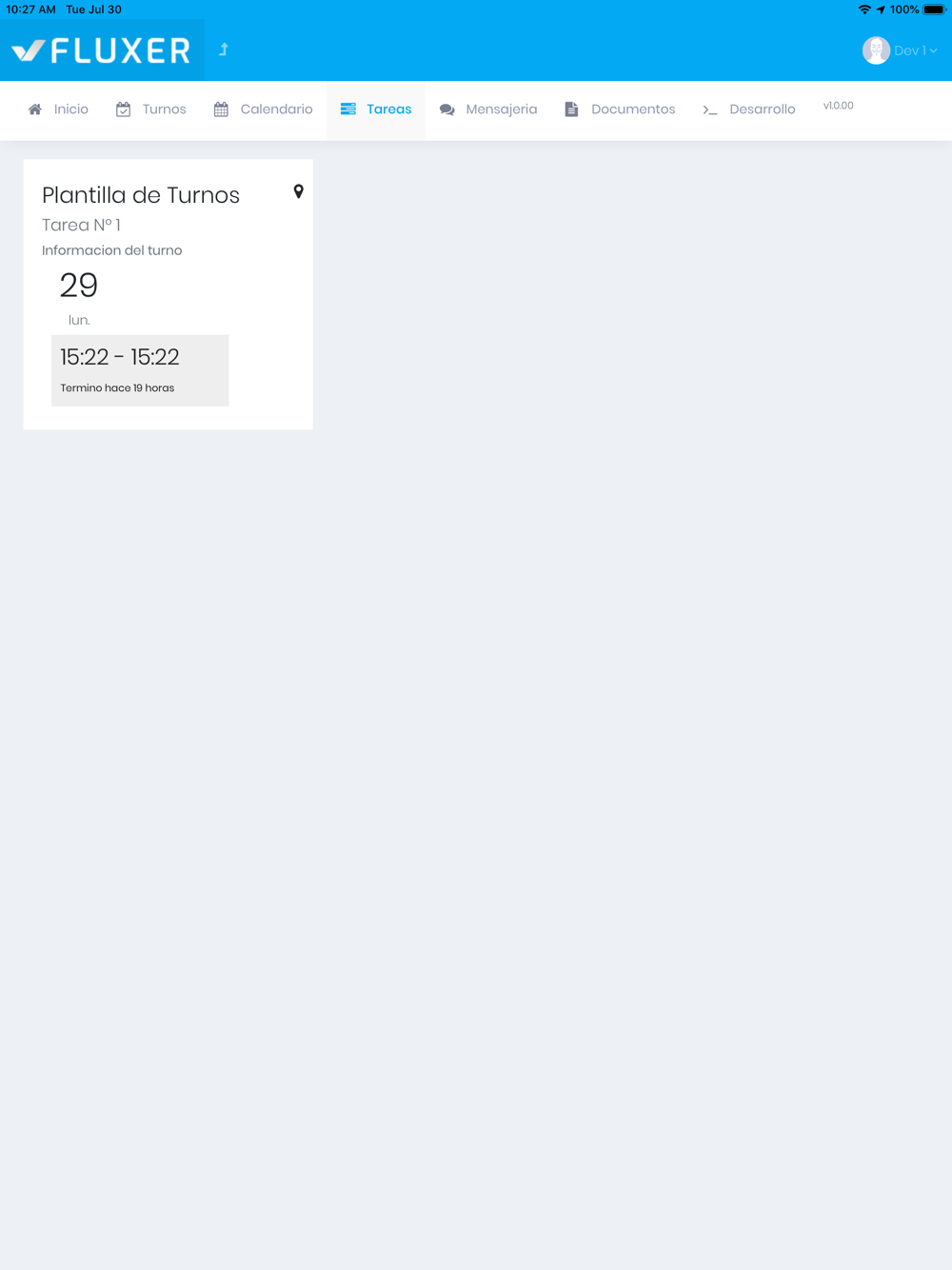Click the Desarrollo terminal prompt icon
Screen dimensions: 952x1270
[710, 110]
